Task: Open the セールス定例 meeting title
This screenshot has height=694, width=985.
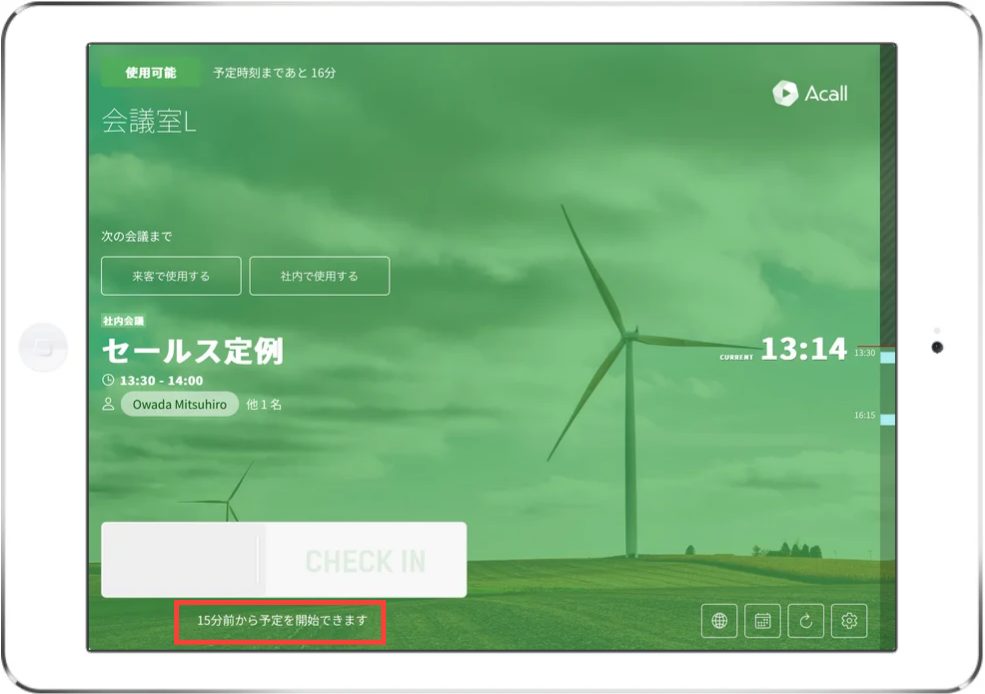Action: (193, 351)
